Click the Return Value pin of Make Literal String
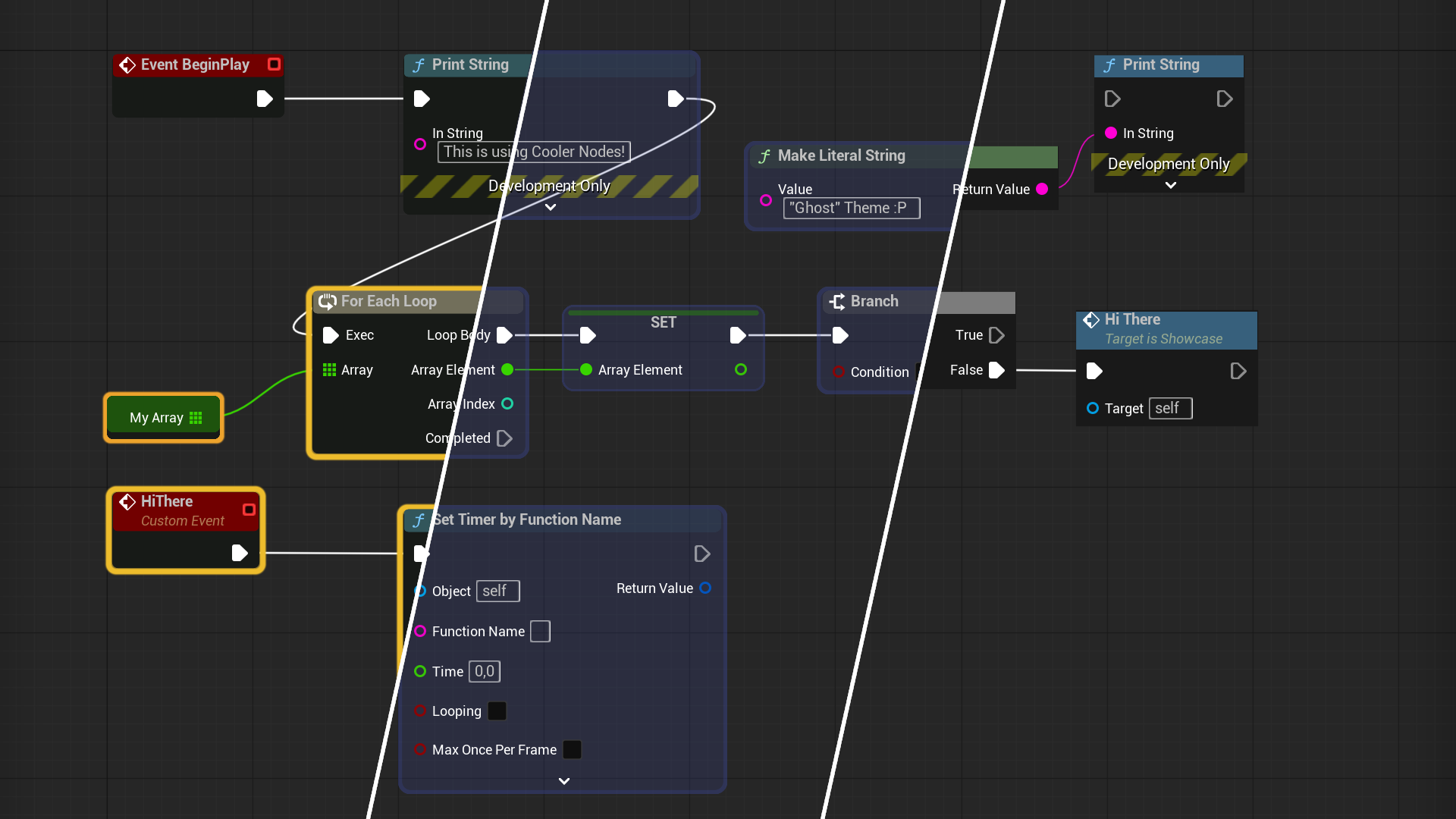1456x819 pixels. click(x=1042, y=189)
